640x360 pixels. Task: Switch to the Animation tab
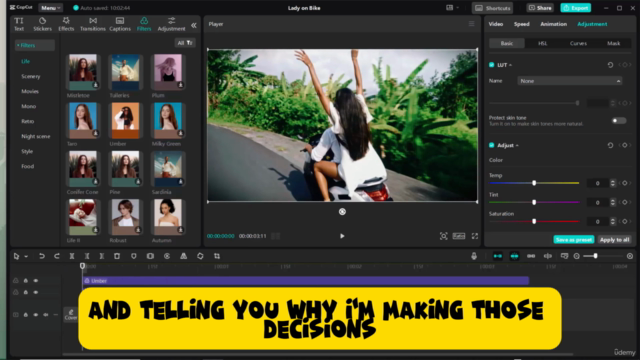point(553,24)
